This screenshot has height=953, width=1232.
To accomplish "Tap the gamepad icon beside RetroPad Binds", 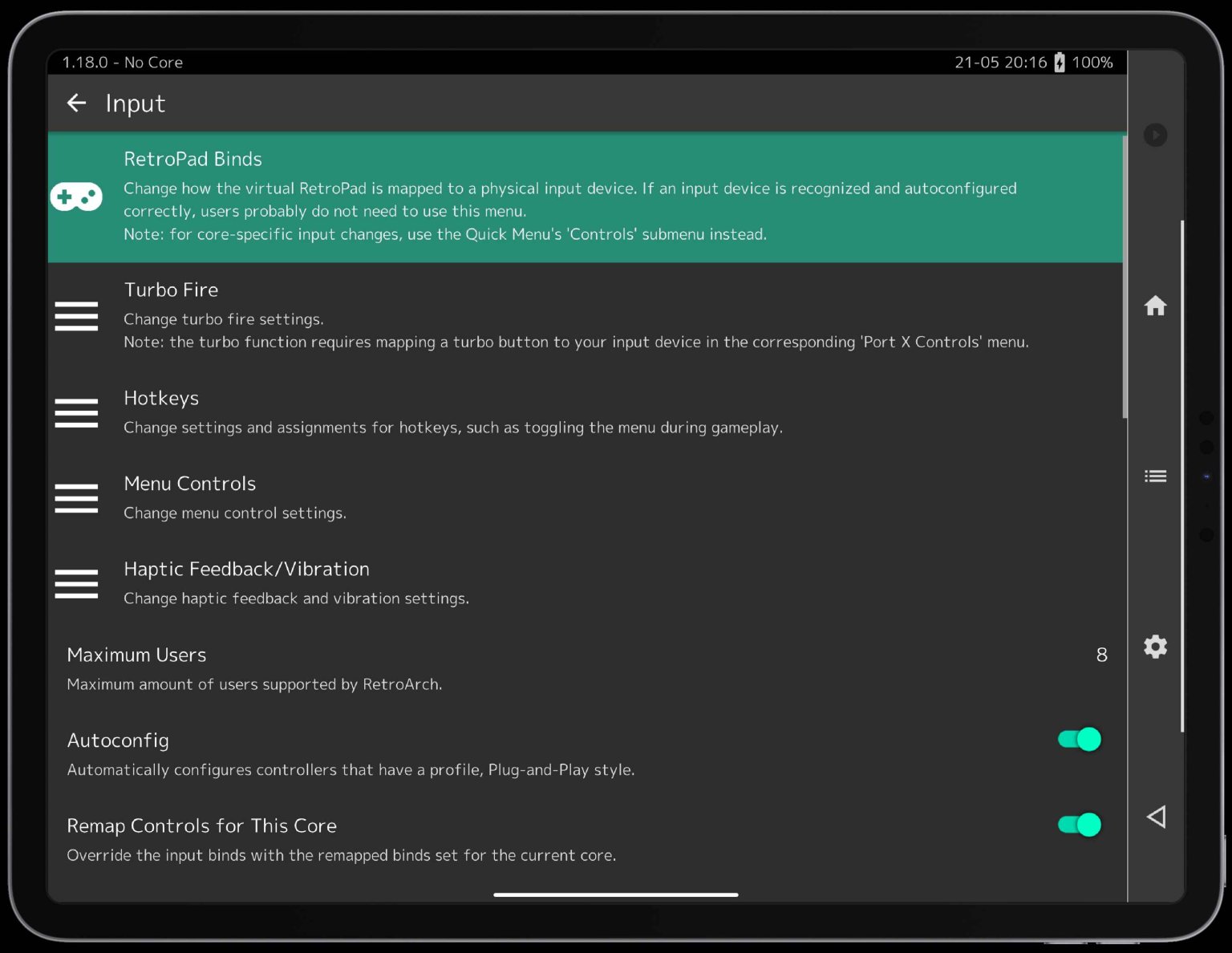I will (76, 196).
